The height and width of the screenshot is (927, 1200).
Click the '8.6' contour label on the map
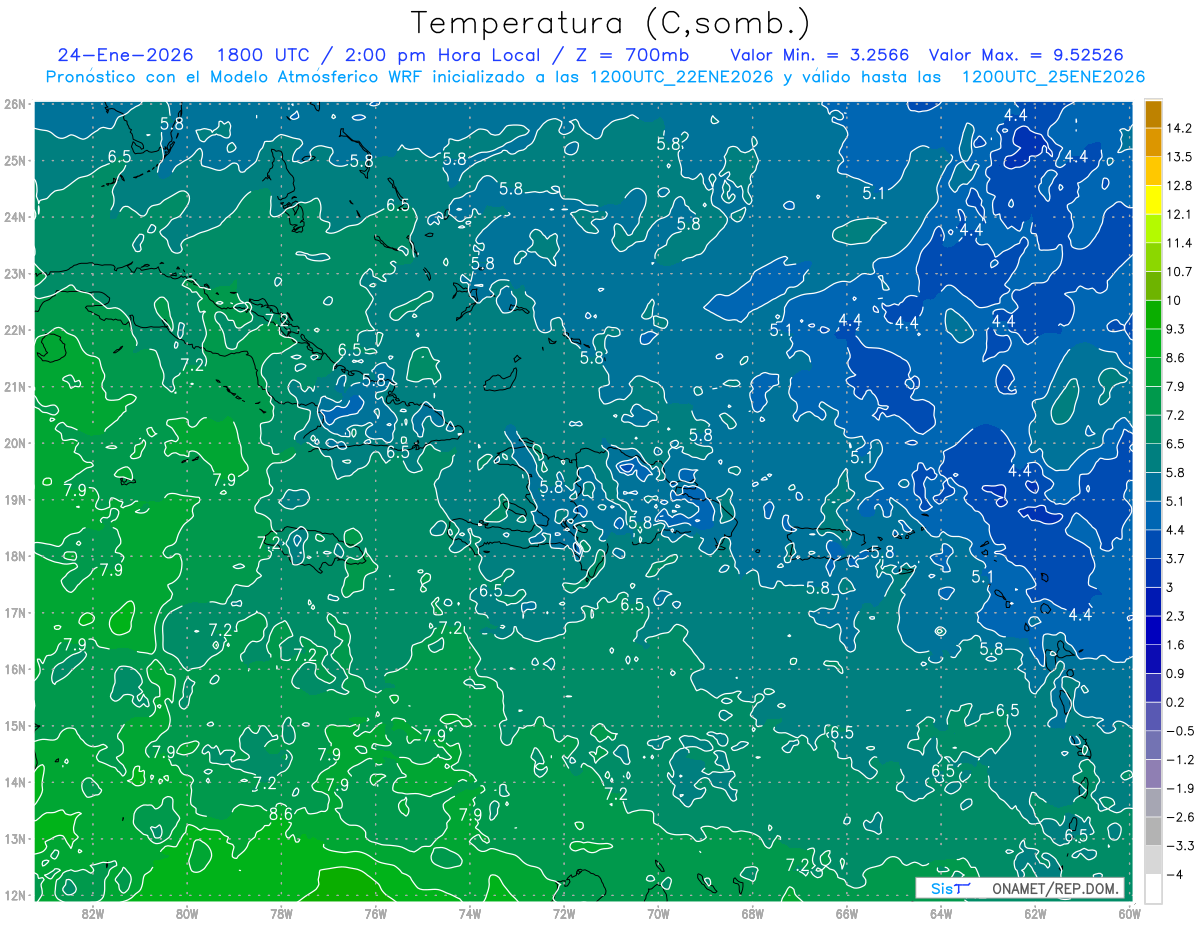[281, 815]
